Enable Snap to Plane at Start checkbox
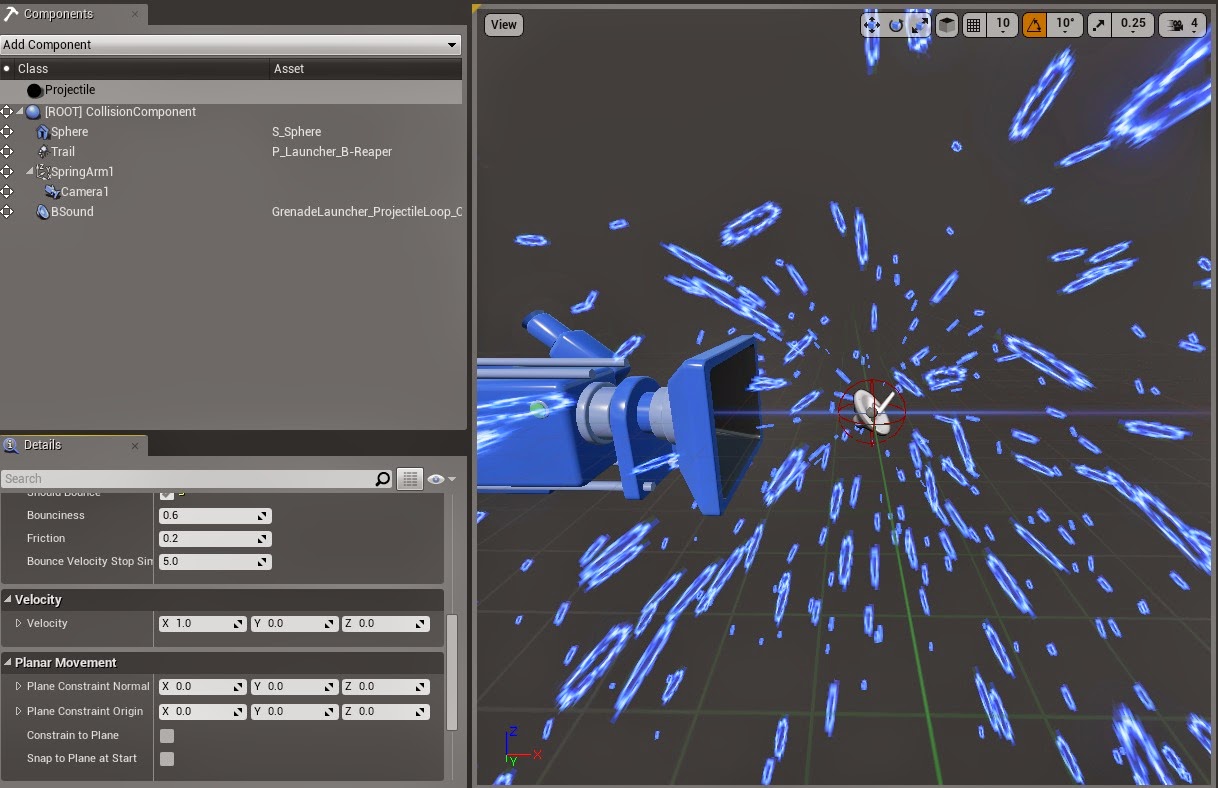Screen dimensions: 1218x788 pyautogui.click(x=167, y=759)
